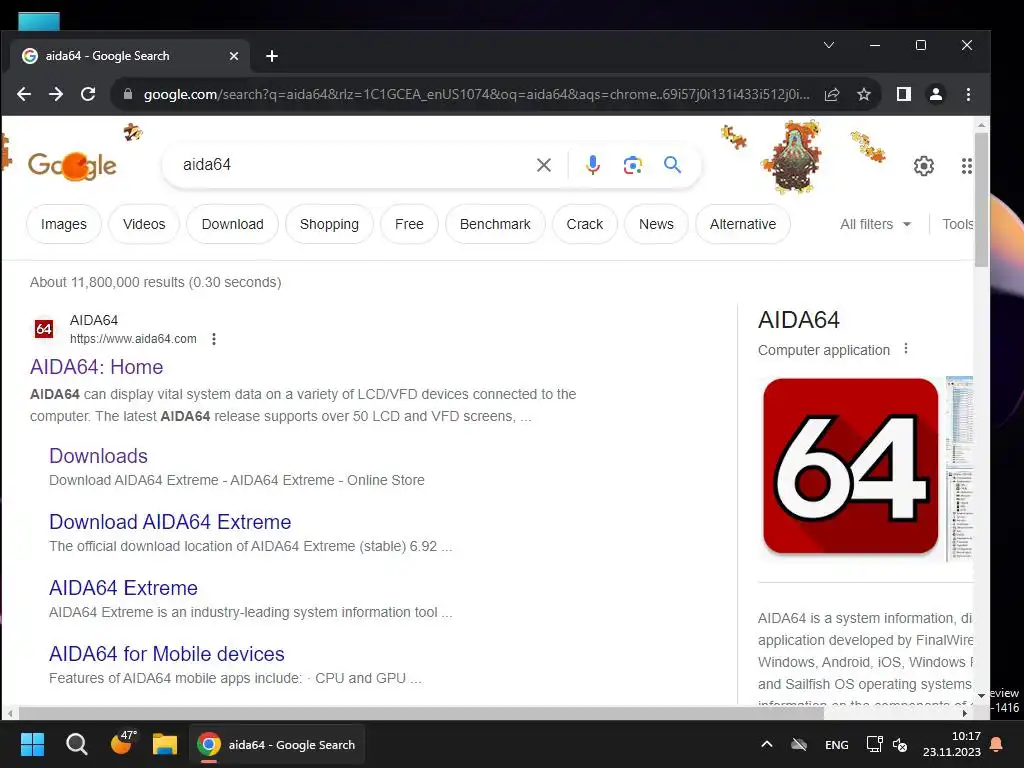Open Chrome side panel
Viewport: 1024px width, 768px height.
tap(904, 94)
